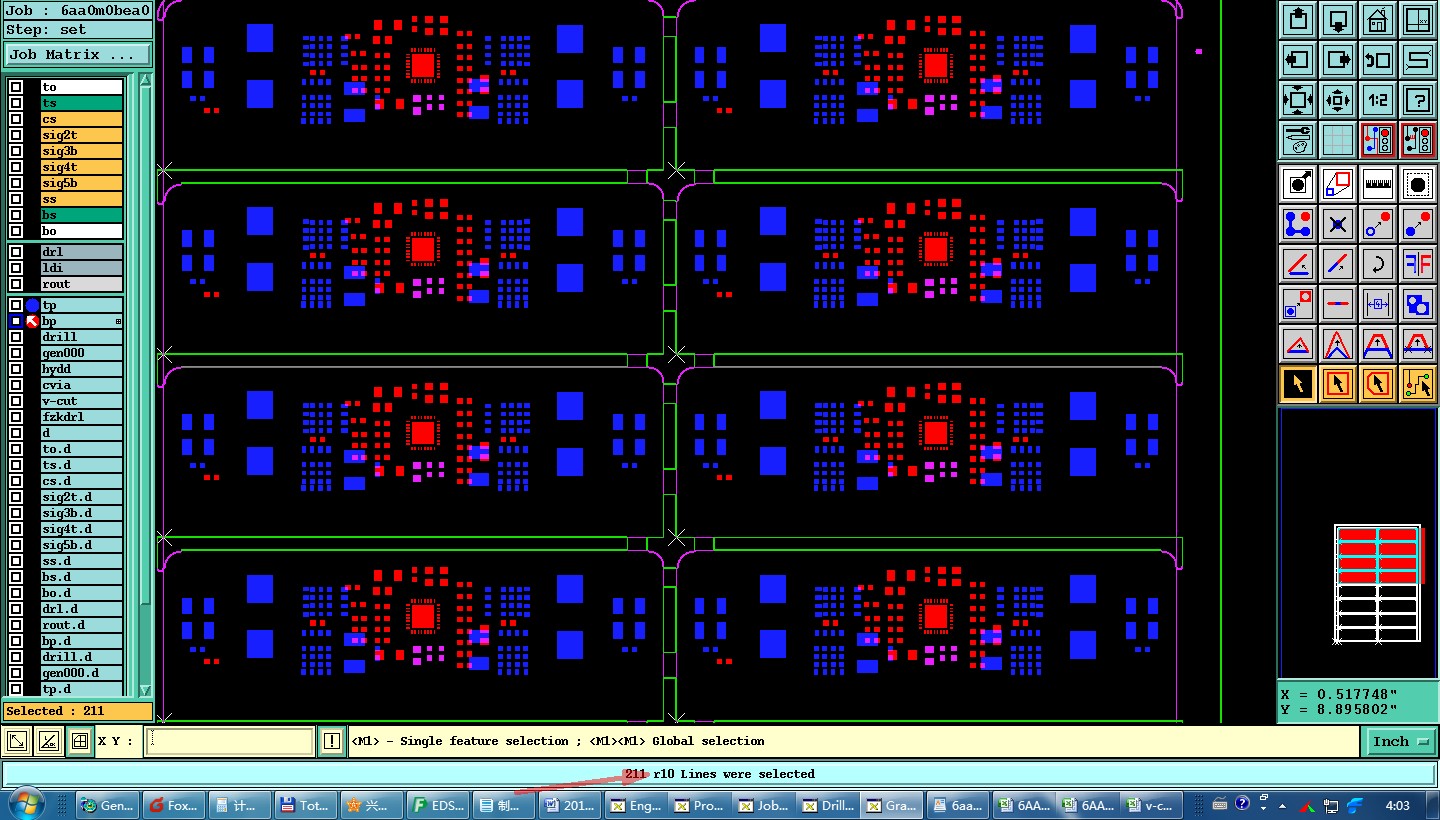Select the sig5b layer row
Screen dimensions: 1440x820
[x=82, y=183]
